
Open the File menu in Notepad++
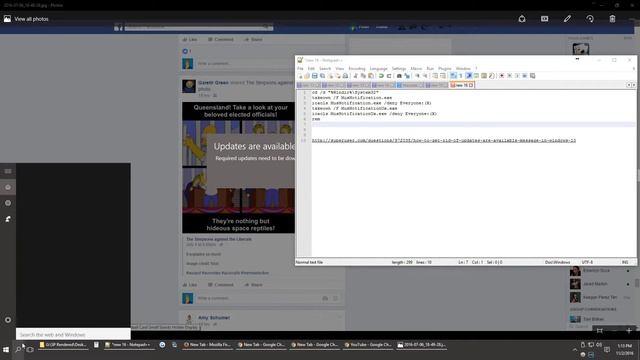pyautogui.click(x=300, y=69)
